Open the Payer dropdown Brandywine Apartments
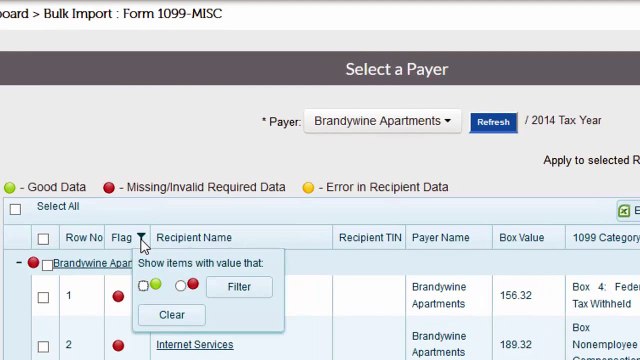Screen dimensions: 640x360 click(382, 121)
